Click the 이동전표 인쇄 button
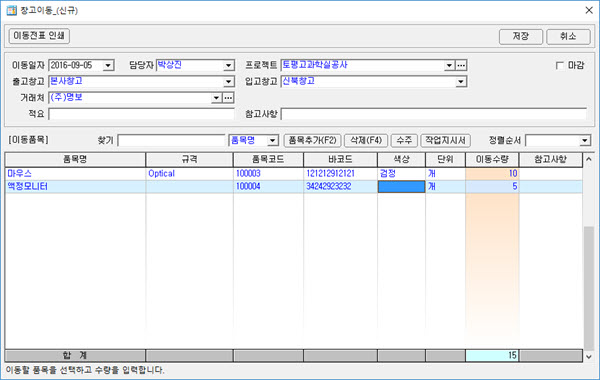600x380 pixels. coord(39,36)
